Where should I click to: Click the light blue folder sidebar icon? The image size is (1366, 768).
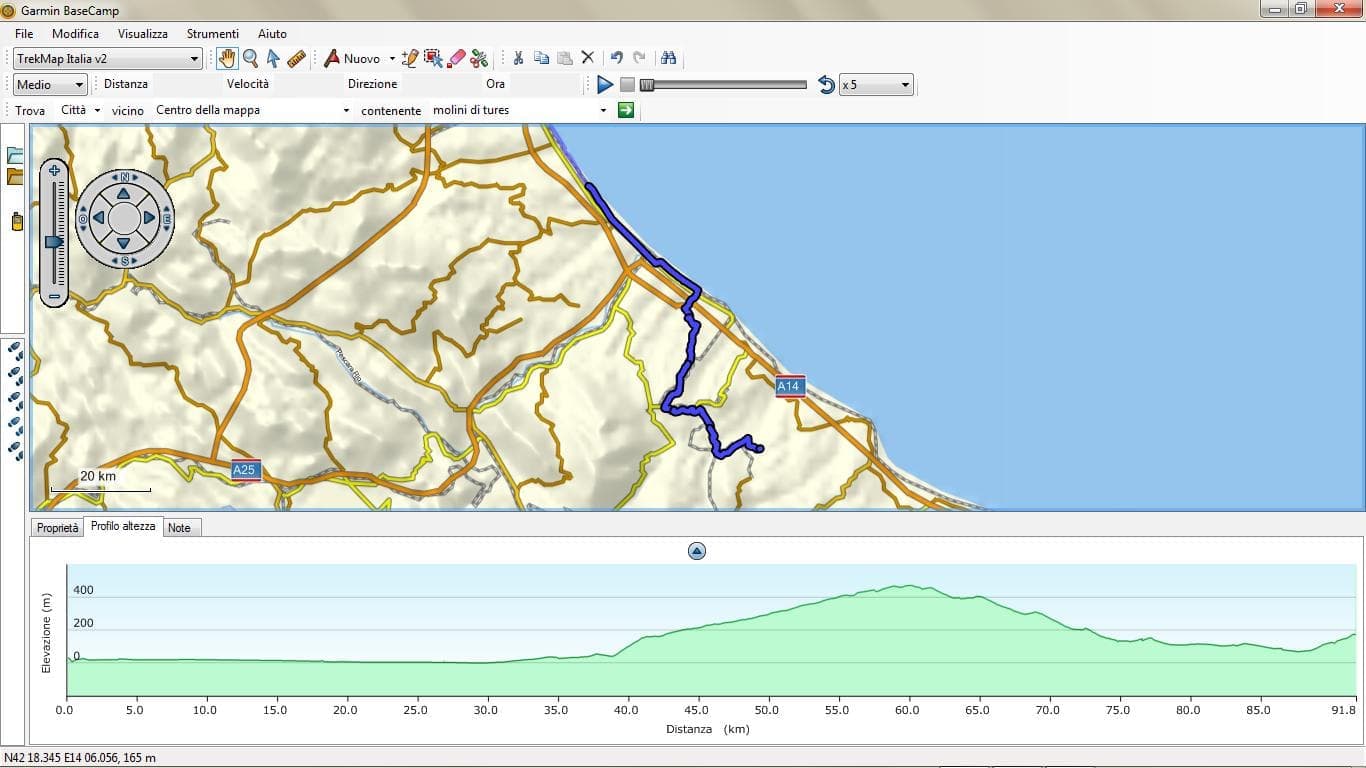(x=15, y=155)
